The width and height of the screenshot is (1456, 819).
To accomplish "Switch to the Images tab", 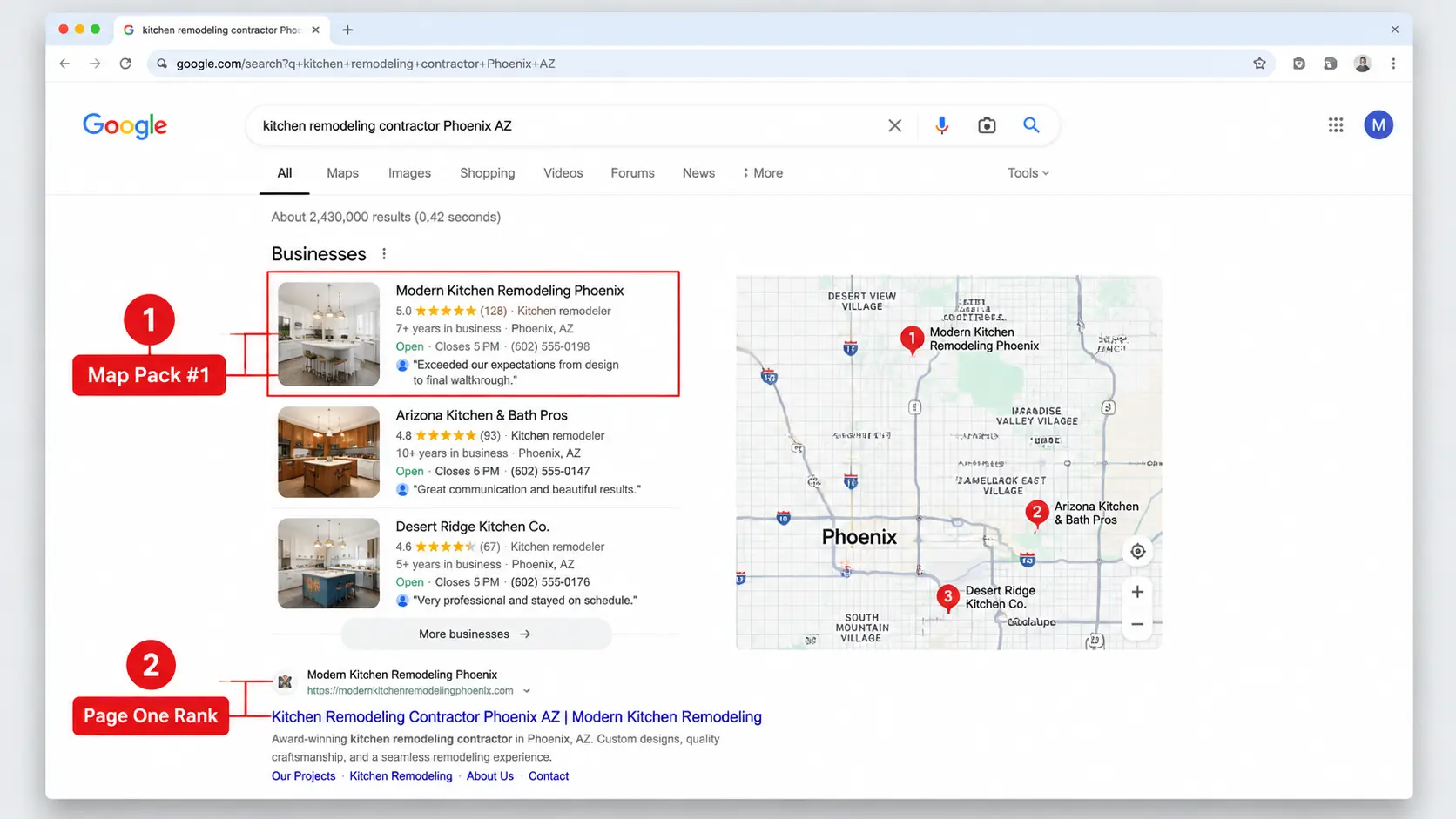I will click(409, 173).
